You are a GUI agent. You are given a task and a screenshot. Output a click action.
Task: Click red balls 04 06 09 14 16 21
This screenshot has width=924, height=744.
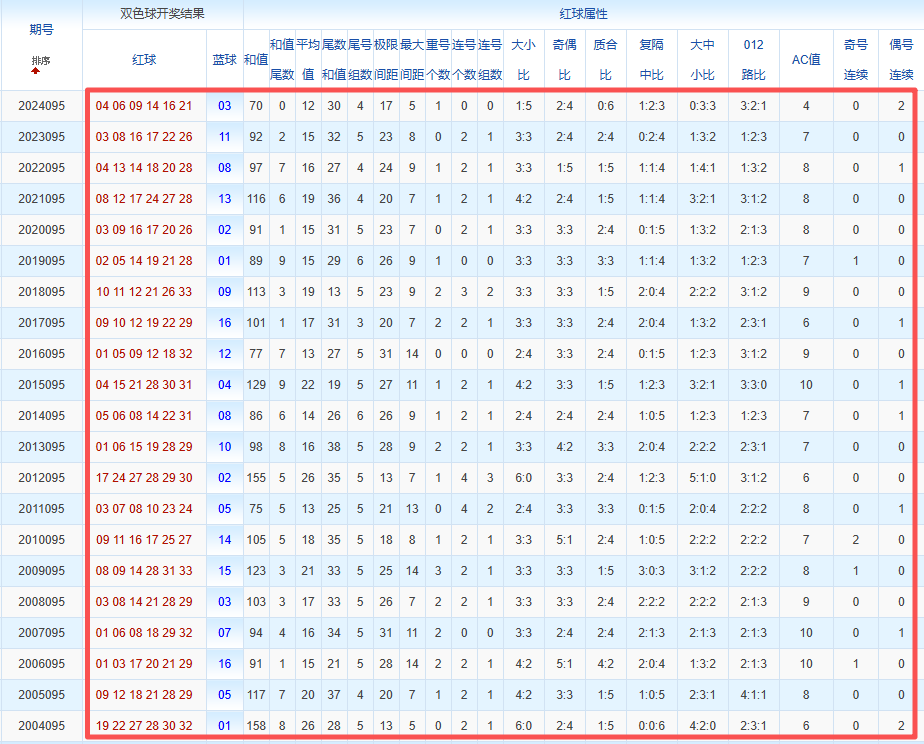[x=144, y=106]
